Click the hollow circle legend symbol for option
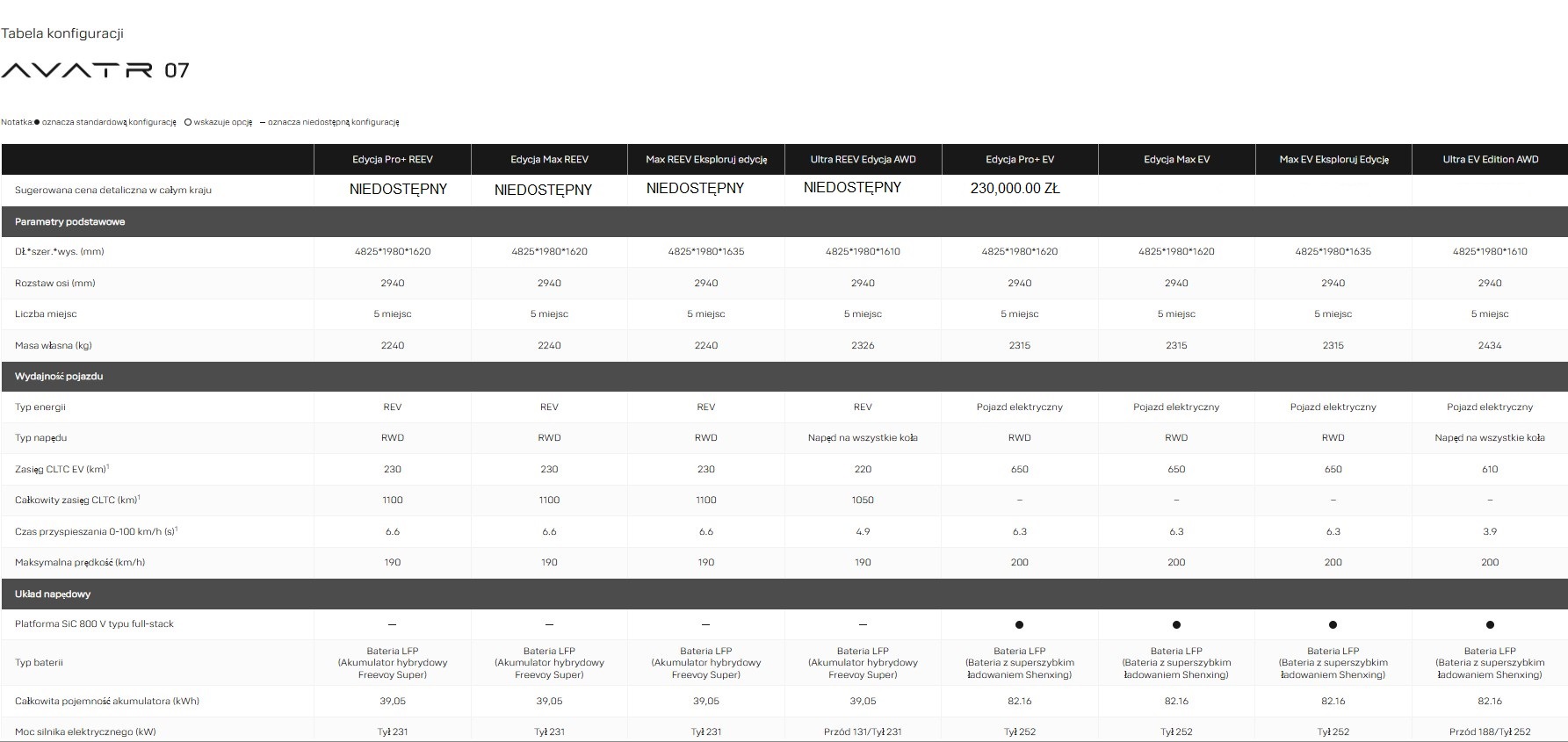This screenshot has height=742, width=1568. coord(188,123)
